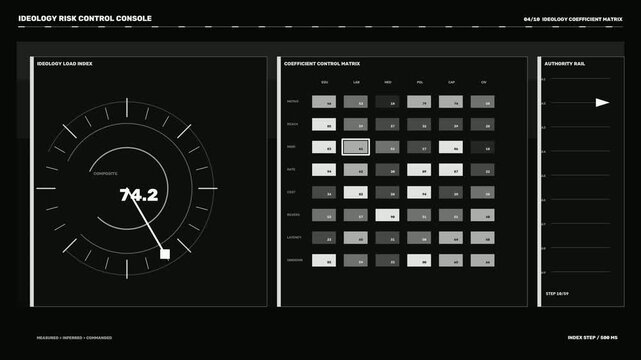Click the MED column header
Viewport: 641px width, 360px height.
point(388,82)
